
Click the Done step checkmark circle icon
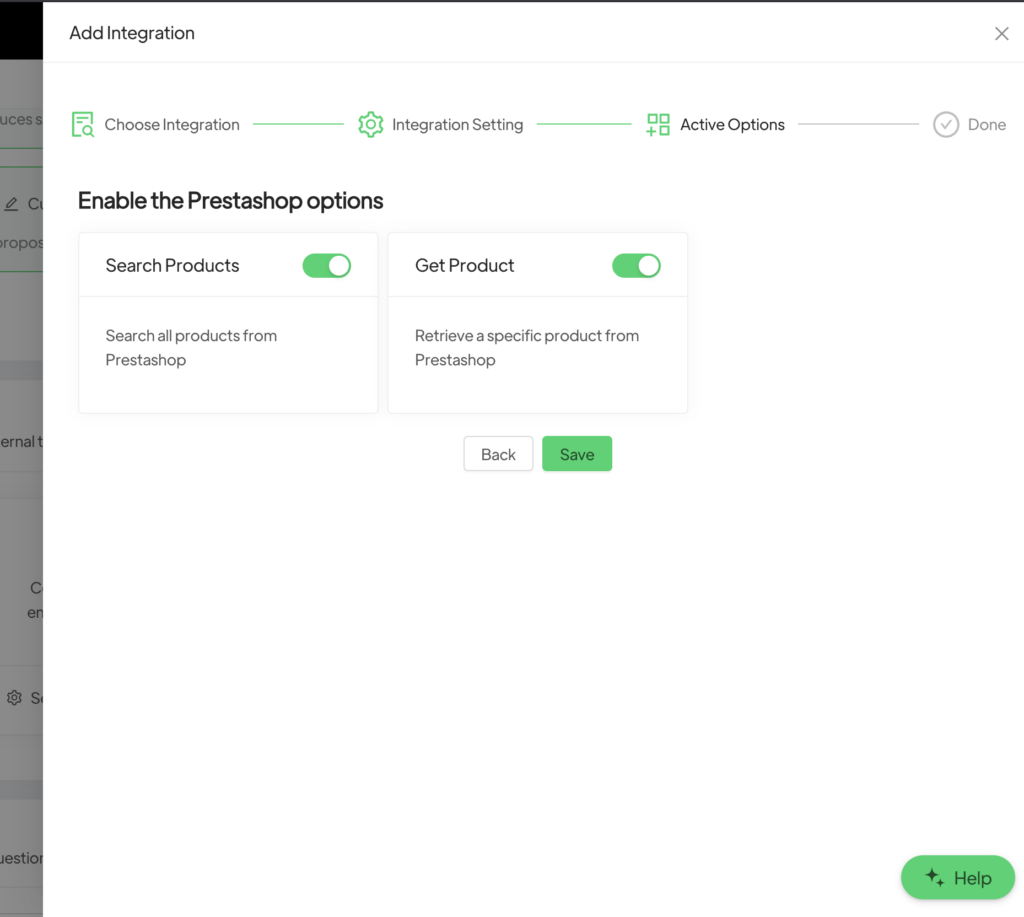click(946, 125)
